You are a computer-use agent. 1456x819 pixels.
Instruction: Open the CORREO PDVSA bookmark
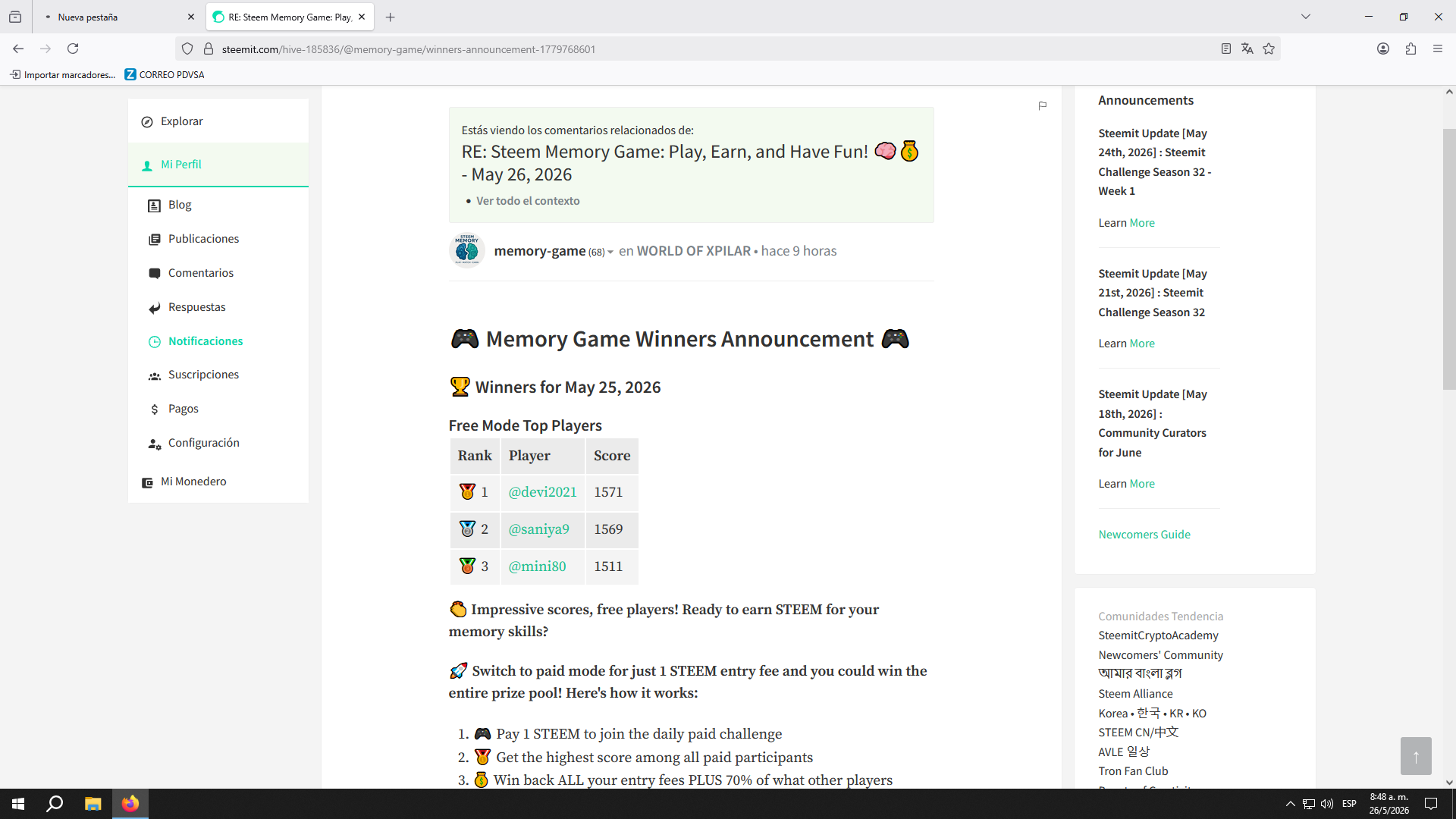(165, 74)
